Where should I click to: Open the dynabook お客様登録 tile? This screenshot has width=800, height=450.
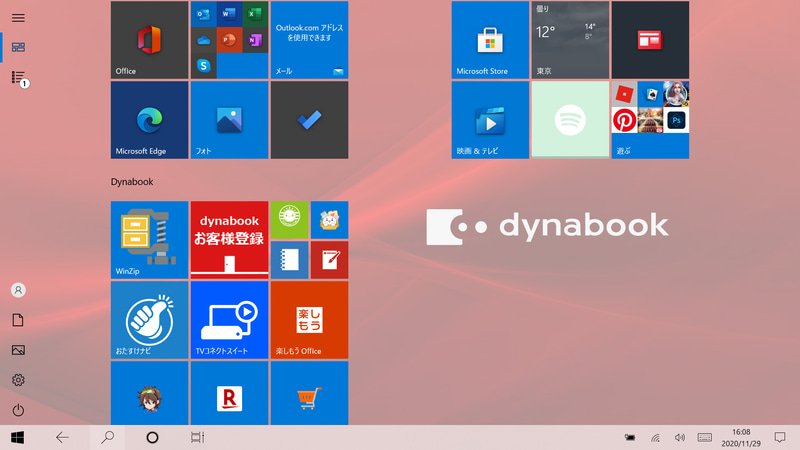coord(230,240)
